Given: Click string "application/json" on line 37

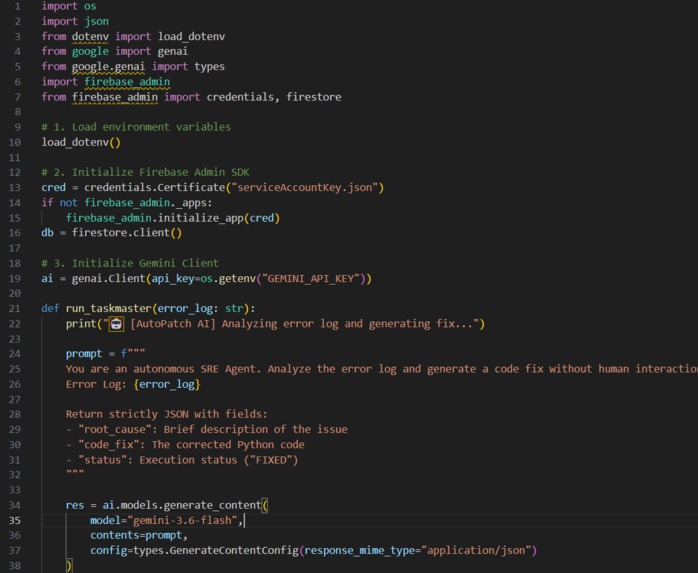Looking at the screenshot, I should coord(476,551).
